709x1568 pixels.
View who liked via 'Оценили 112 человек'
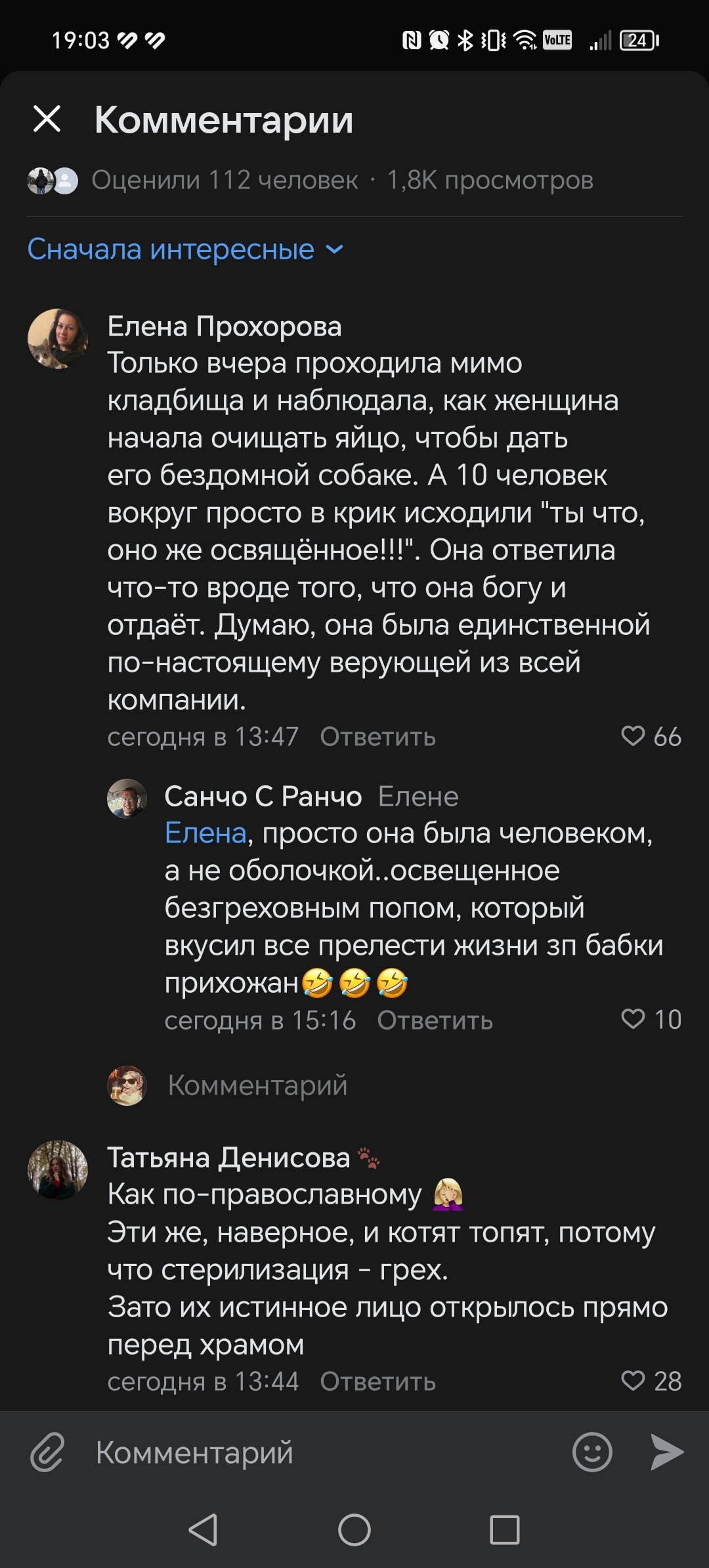click(x=225, y=180)
